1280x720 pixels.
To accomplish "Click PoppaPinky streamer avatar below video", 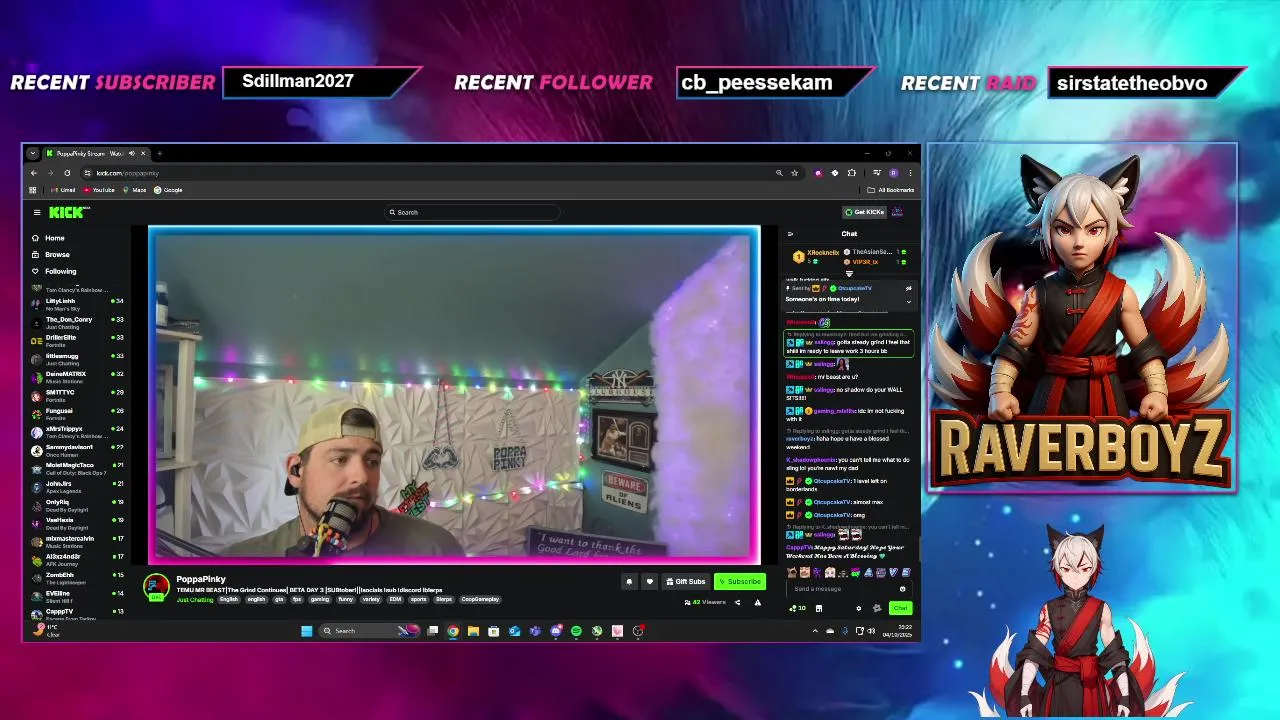I will click(x=156, y=588).
